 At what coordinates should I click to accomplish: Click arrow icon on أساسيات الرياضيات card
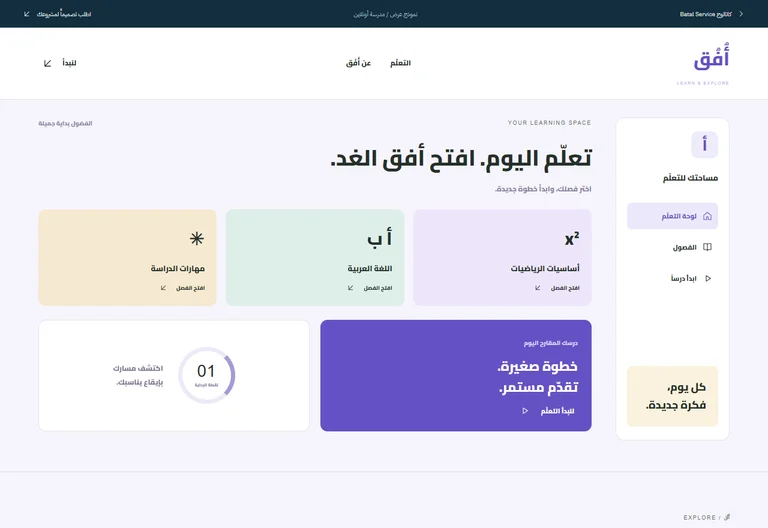pyautogui.click(x=538, y=288)
